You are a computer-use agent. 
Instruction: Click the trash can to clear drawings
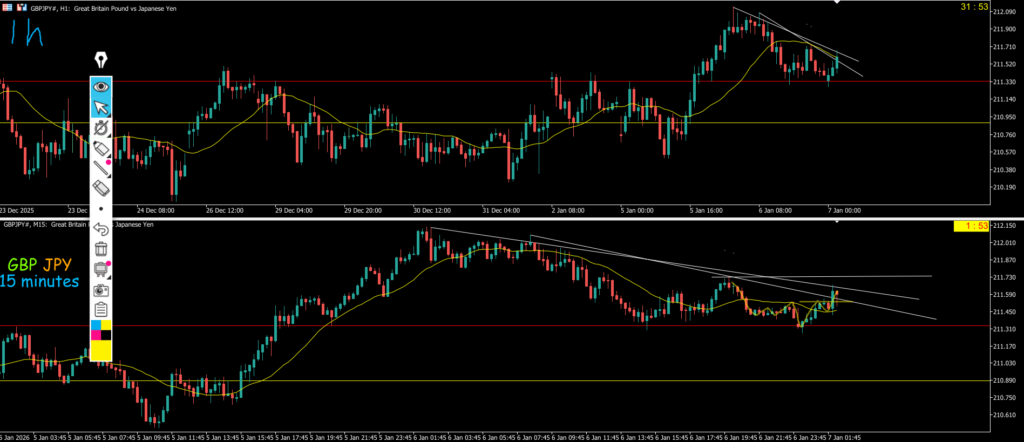[x=101, y=249]
